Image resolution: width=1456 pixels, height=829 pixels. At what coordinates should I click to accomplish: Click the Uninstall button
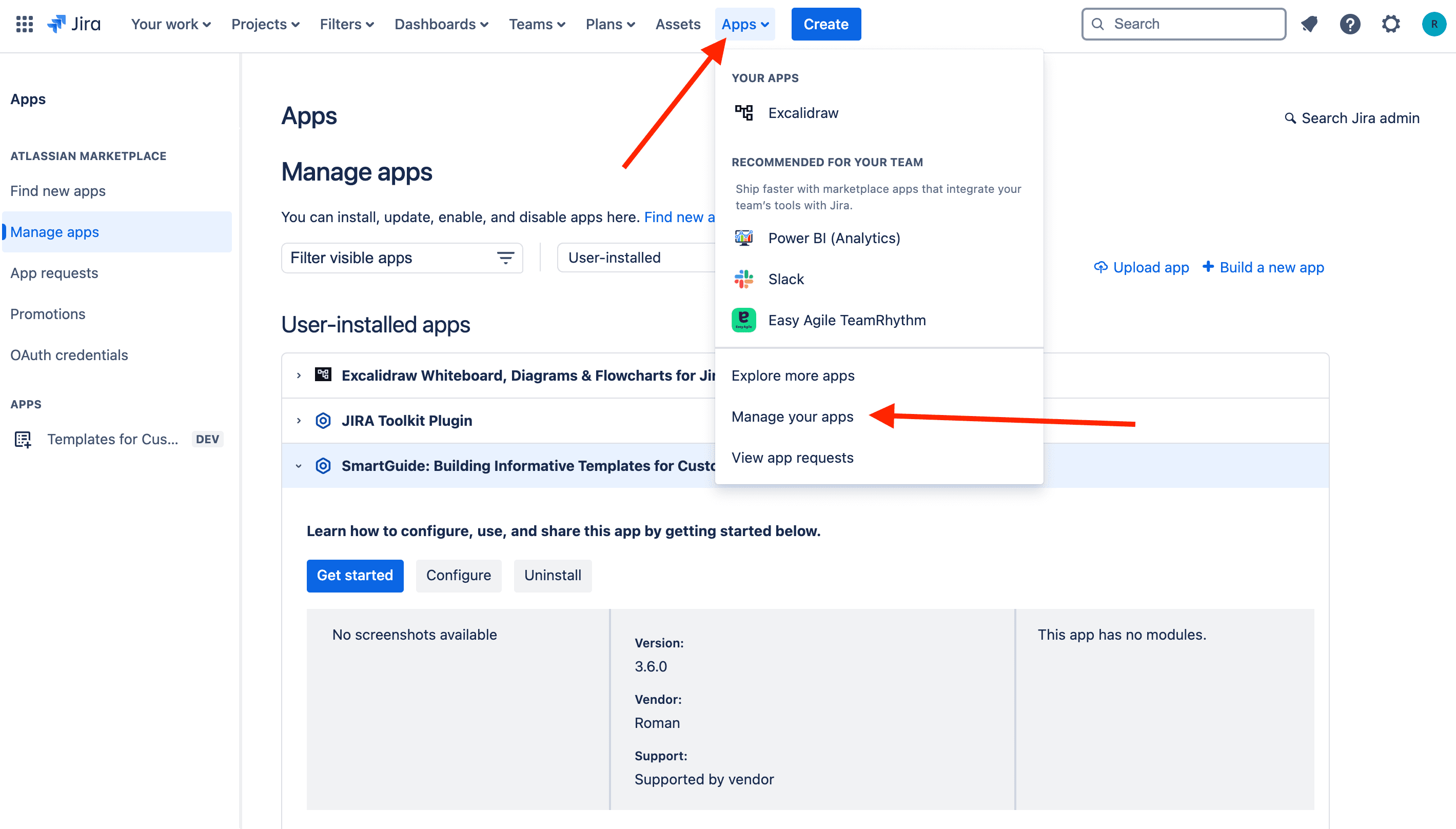[553, 576]
